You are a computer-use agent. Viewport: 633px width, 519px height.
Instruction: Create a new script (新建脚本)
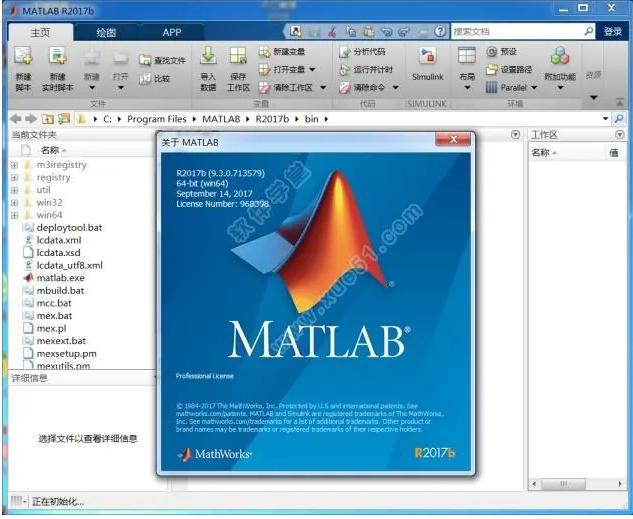(x=23, y=68)
